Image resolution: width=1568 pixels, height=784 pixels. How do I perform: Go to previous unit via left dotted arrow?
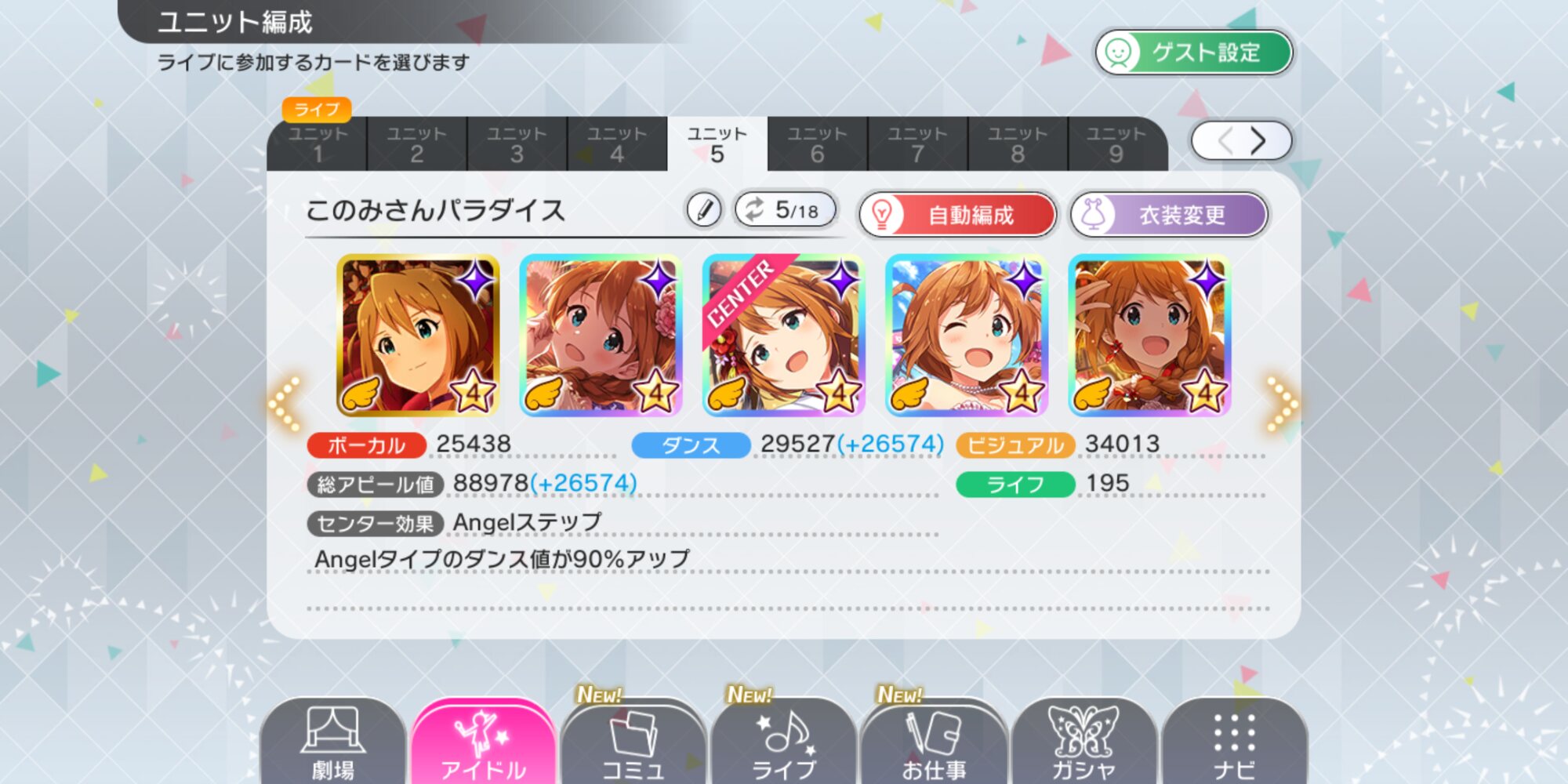pos(285,404)
